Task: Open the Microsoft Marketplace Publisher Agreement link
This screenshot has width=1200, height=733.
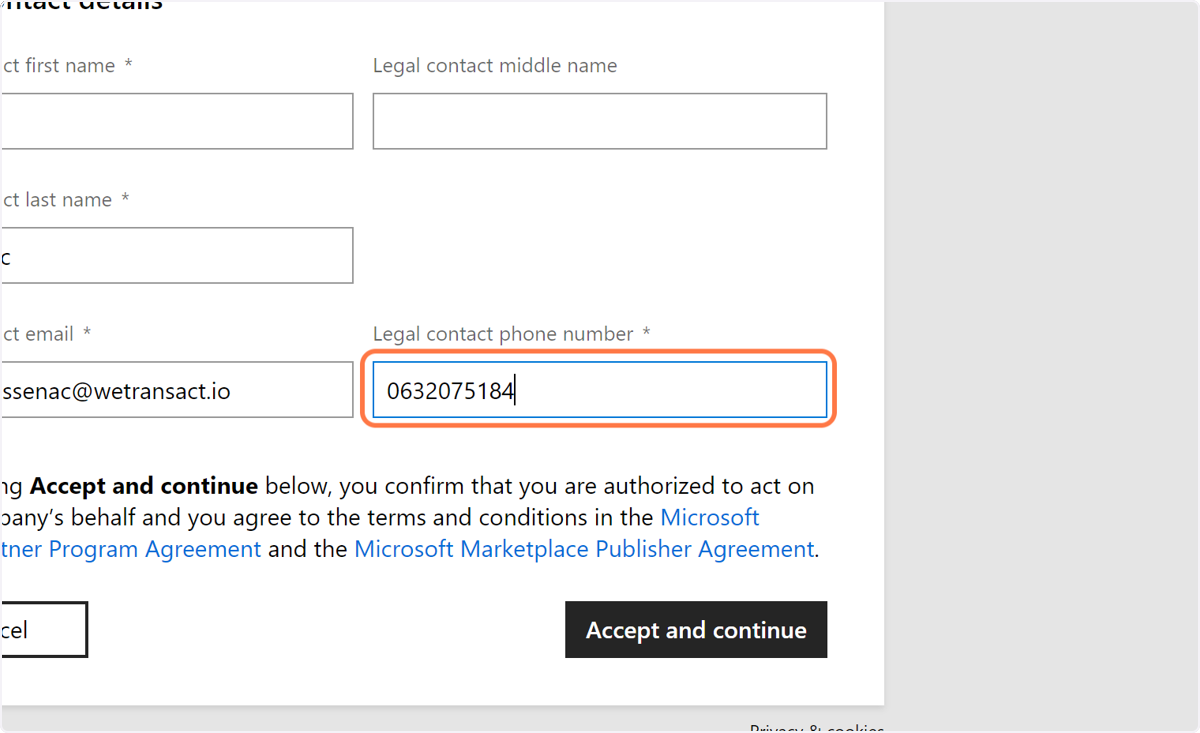Action: (x=584, y=549)
